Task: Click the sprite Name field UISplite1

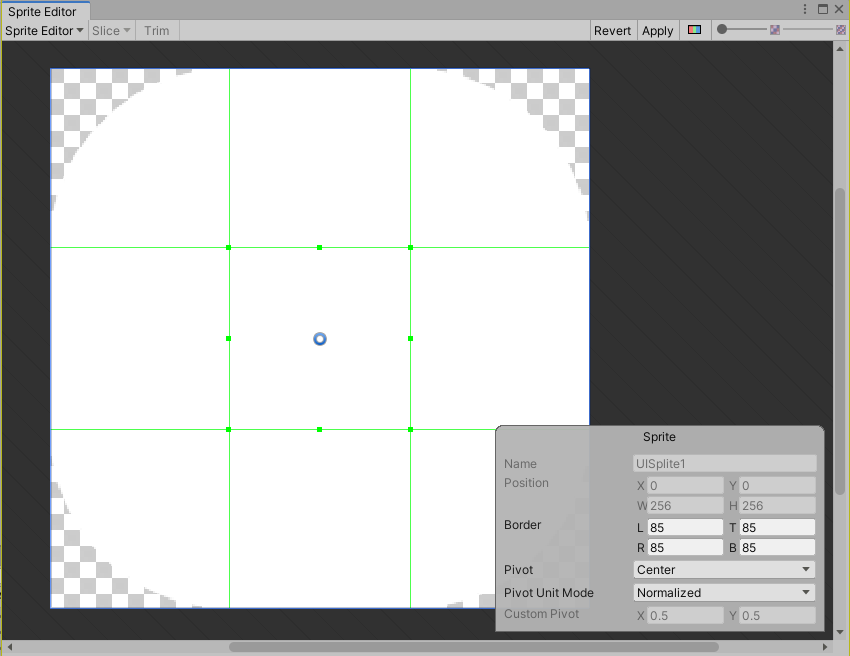Action: [724, 464]
